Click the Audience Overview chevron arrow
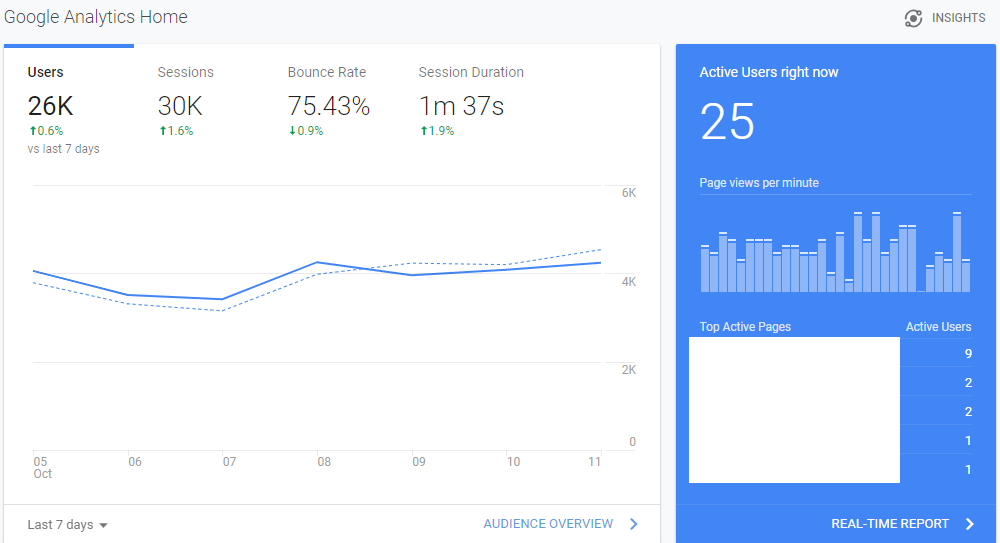This screenshot has height=543, width=1000. (634, 524)
